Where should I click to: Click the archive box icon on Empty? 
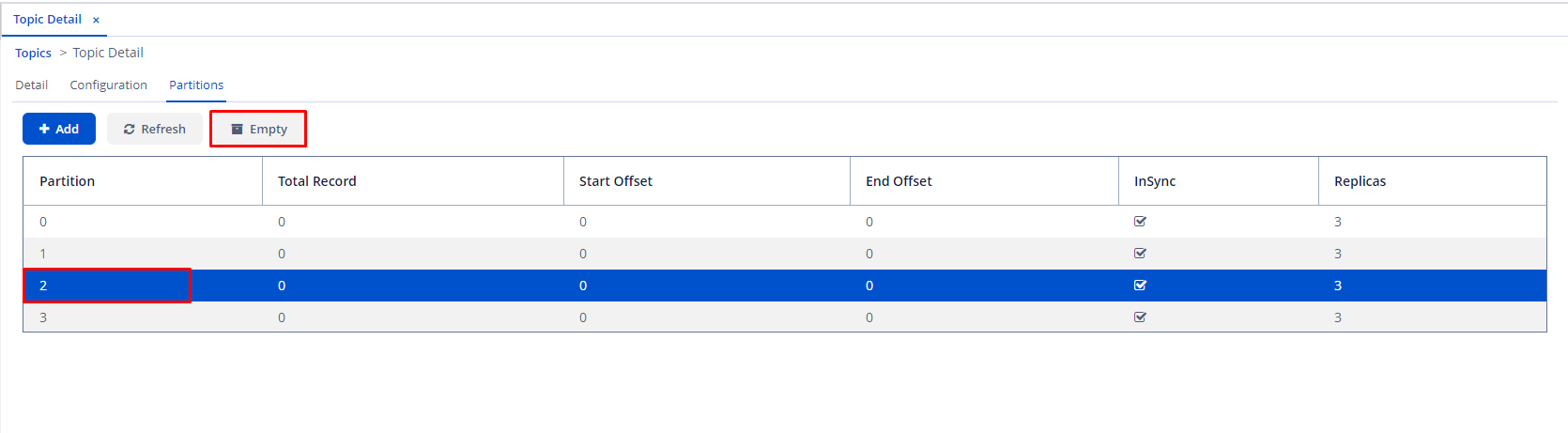pyautogui.click(x=238, y=130)
